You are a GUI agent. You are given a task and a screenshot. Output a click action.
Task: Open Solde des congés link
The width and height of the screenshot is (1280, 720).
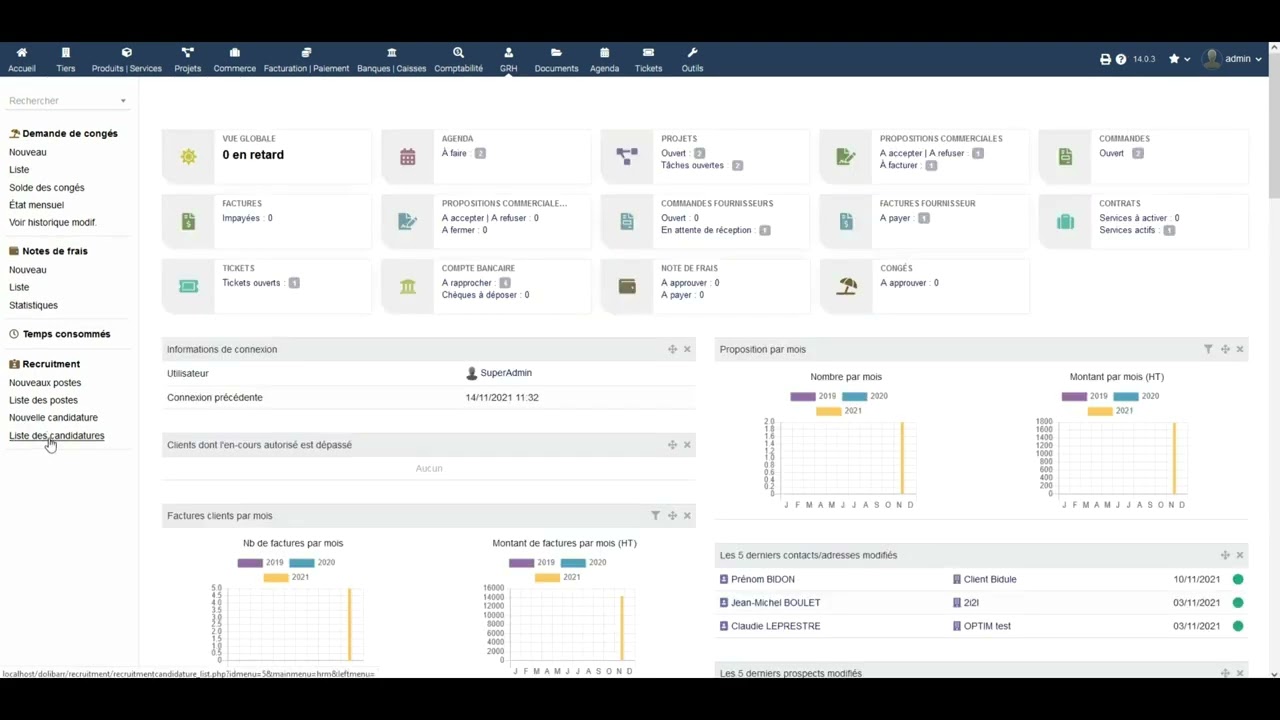pos(47,188)
